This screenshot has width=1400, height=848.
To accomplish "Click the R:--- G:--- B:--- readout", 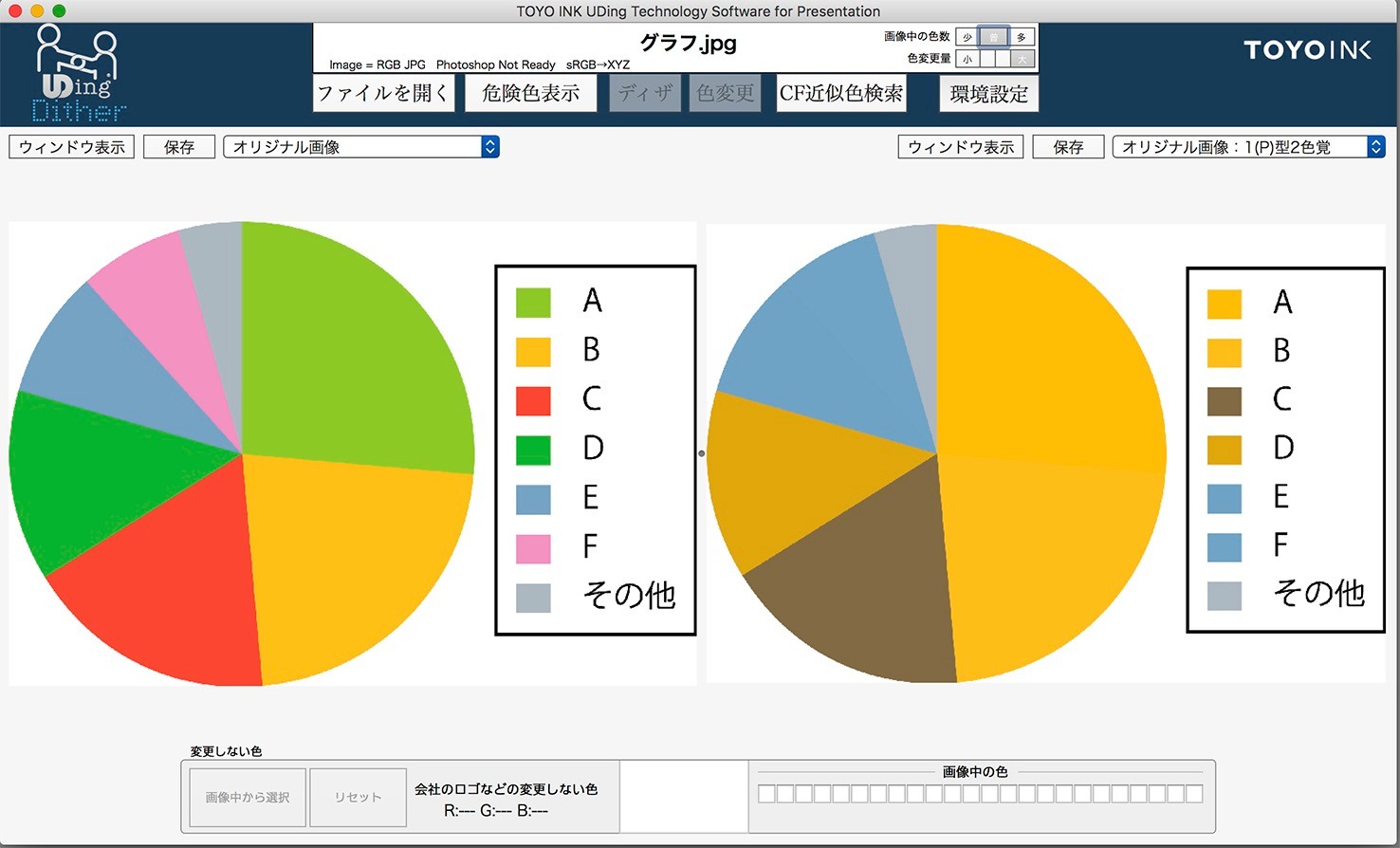I will pos(496,811).
